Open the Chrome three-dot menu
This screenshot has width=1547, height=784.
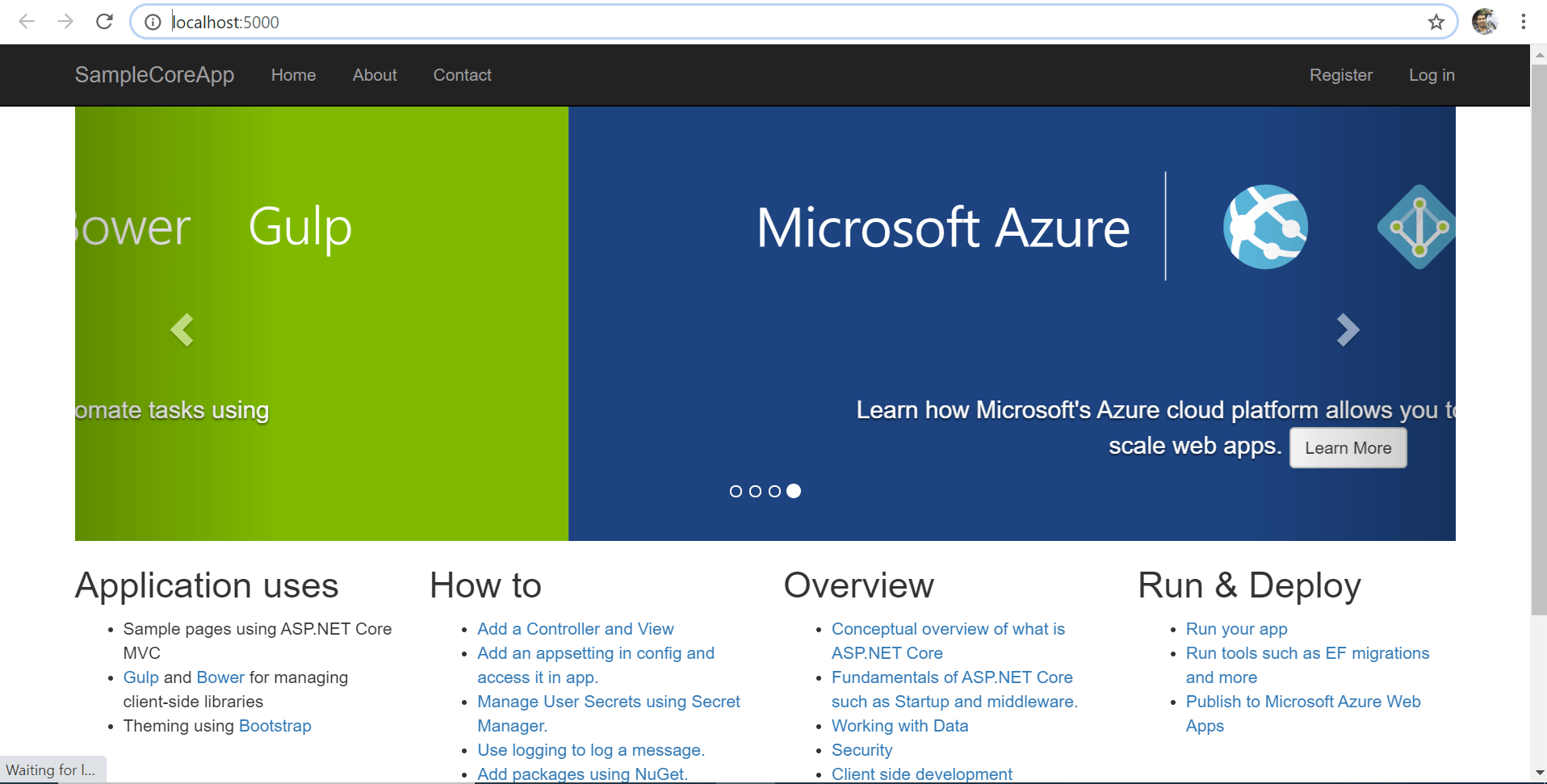(x=1524, y=22)
